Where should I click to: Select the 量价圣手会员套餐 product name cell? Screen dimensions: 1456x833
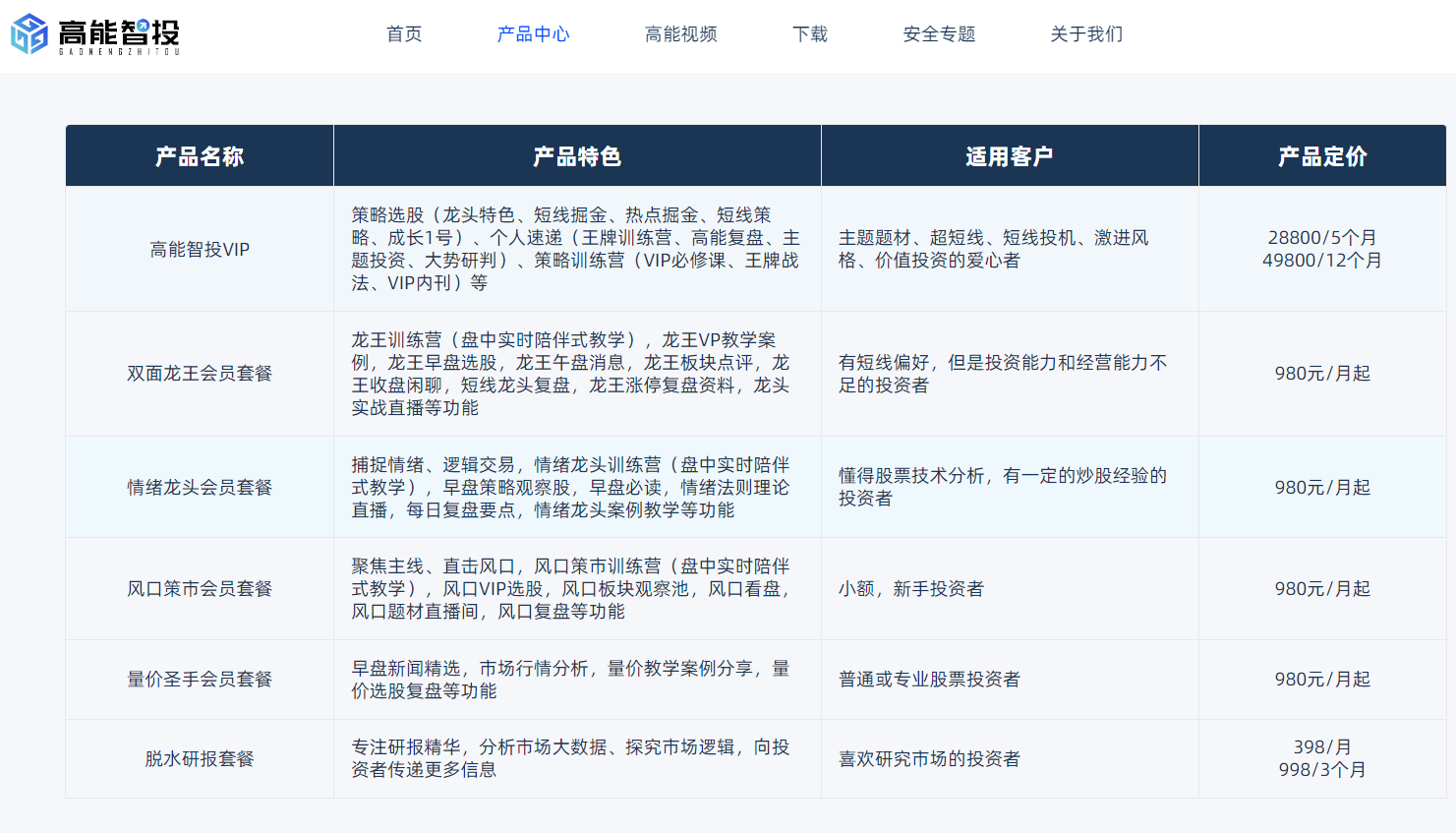point(200,680)
